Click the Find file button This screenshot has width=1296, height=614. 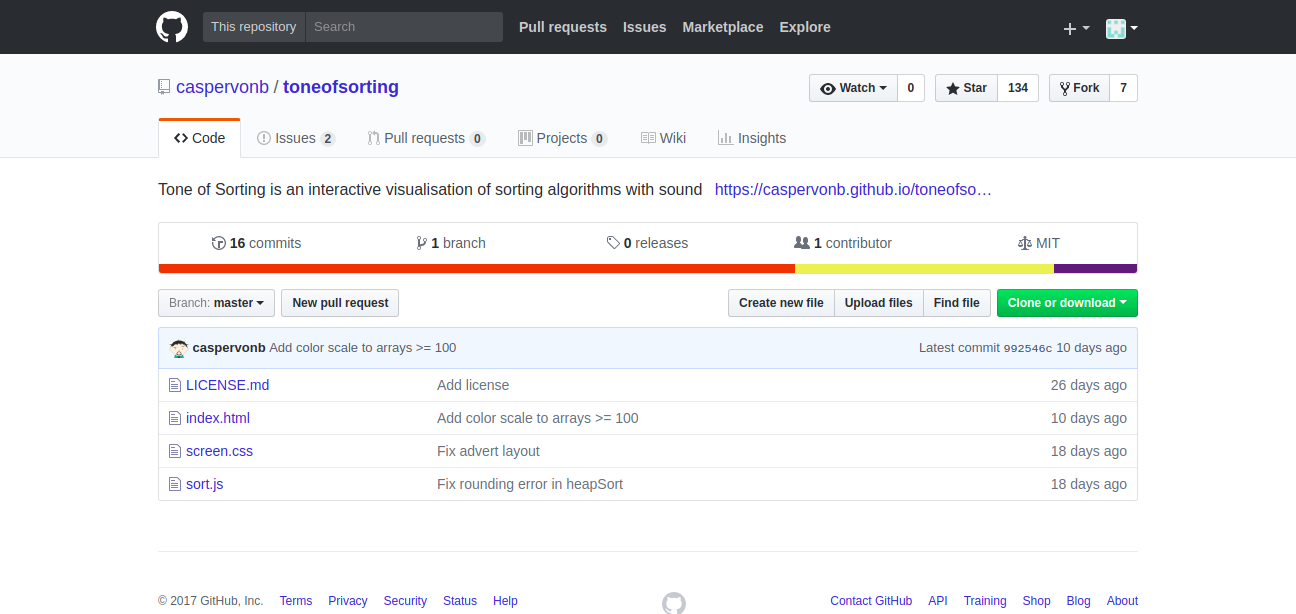click(956, 303)
